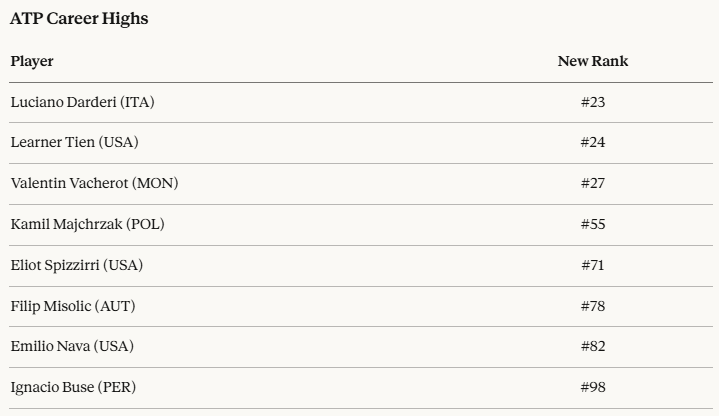Screen dimensions: 719x416
Task: Click the #82 rank value
Action: (x=593, y=346)
